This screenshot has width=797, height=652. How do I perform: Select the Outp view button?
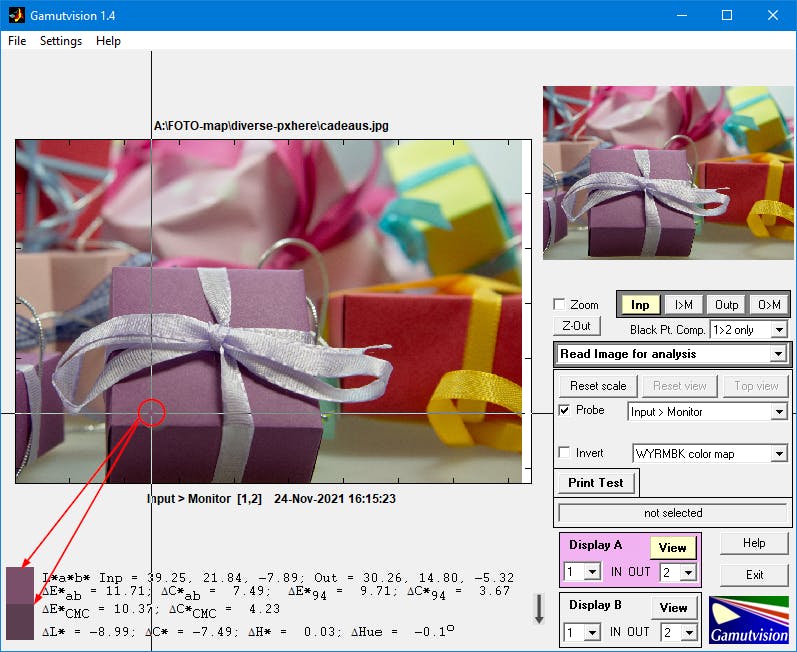pos(727,305)
